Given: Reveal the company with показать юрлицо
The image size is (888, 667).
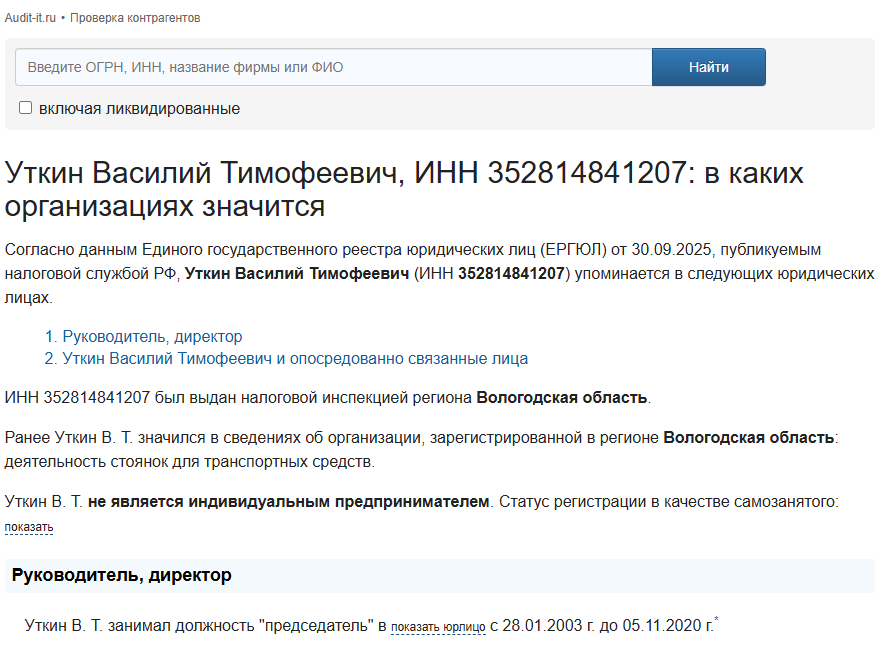Looking at the screenshot, I should pyautogui.click(x=438, y=627).
